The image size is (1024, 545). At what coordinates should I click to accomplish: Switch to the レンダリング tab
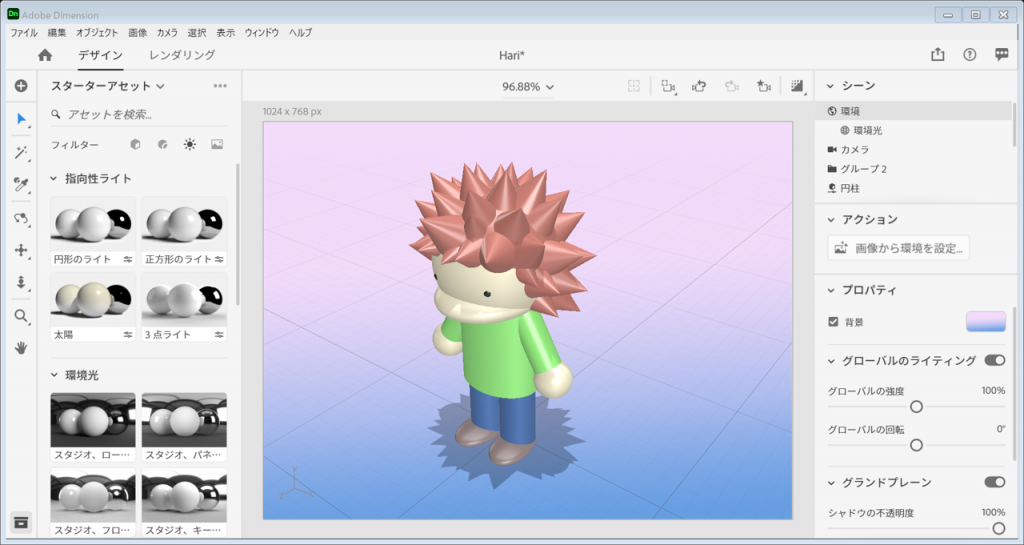point(182,55)
